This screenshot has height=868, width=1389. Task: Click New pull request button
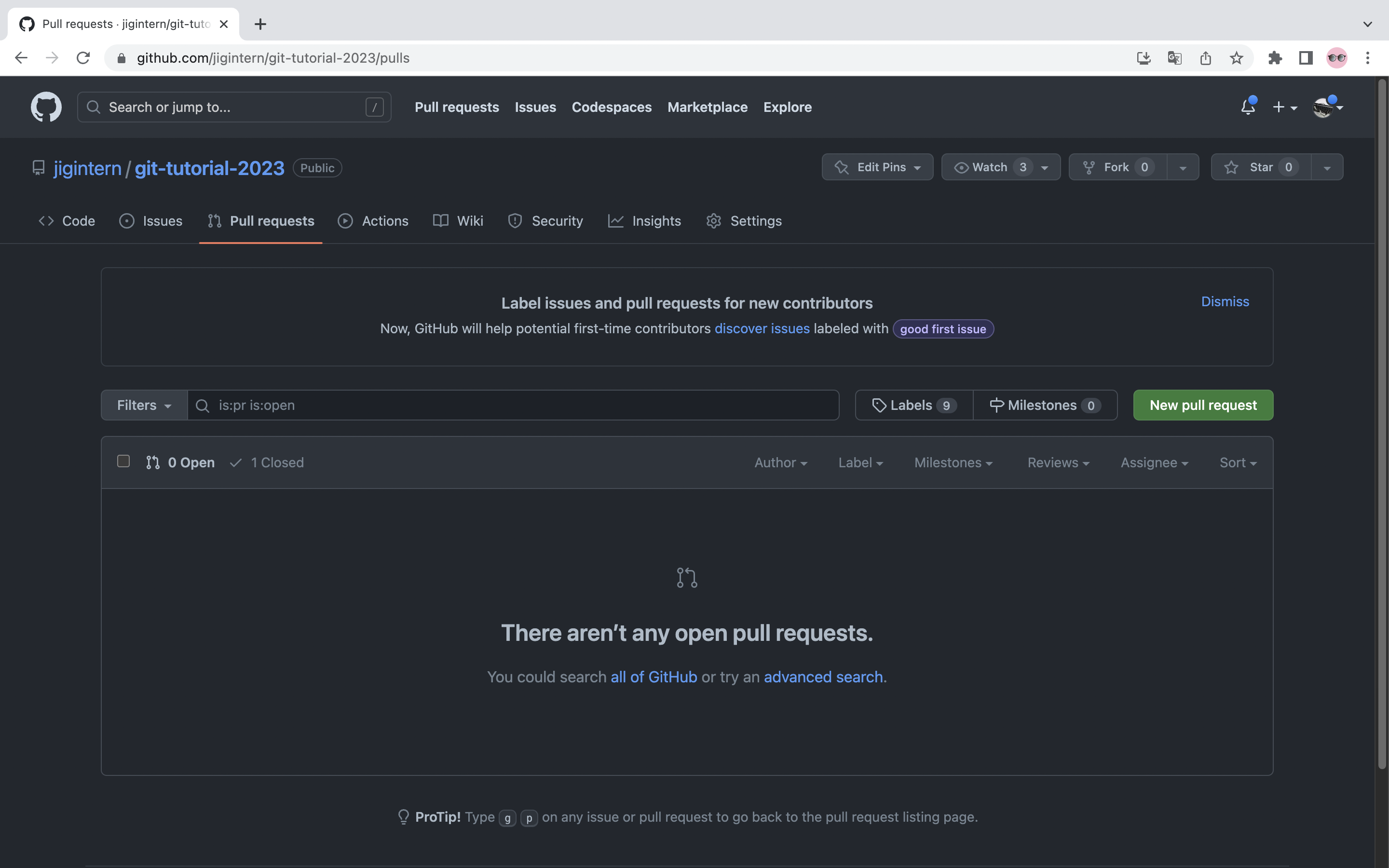(x=1203, y=405)
